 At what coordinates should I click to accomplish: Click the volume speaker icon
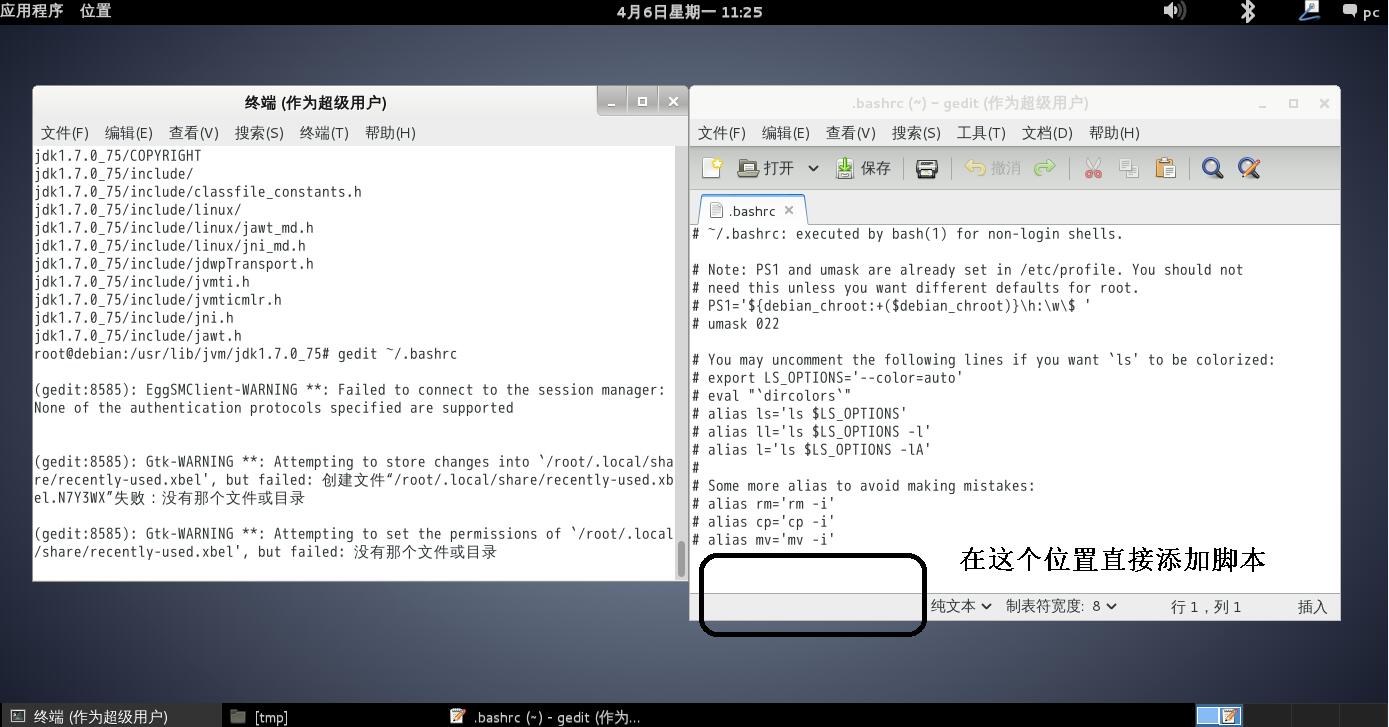1174,11
